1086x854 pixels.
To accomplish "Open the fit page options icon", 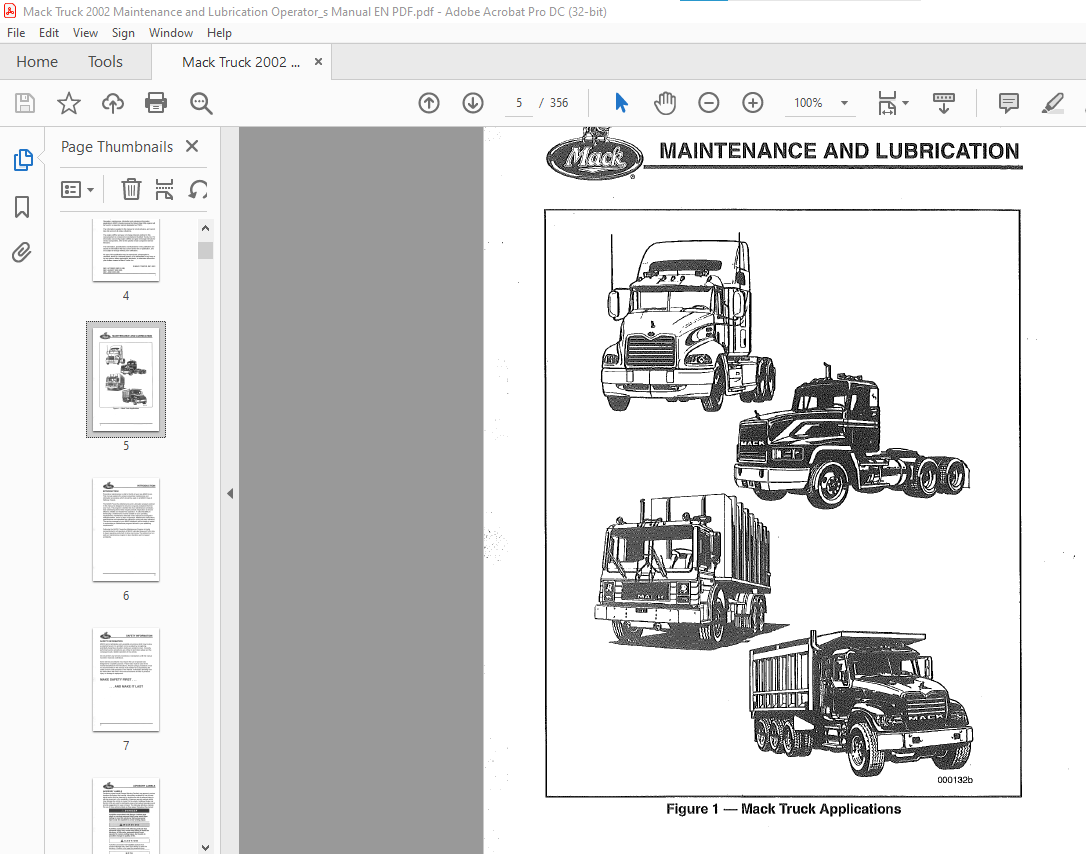I will [x=887, y=103].
